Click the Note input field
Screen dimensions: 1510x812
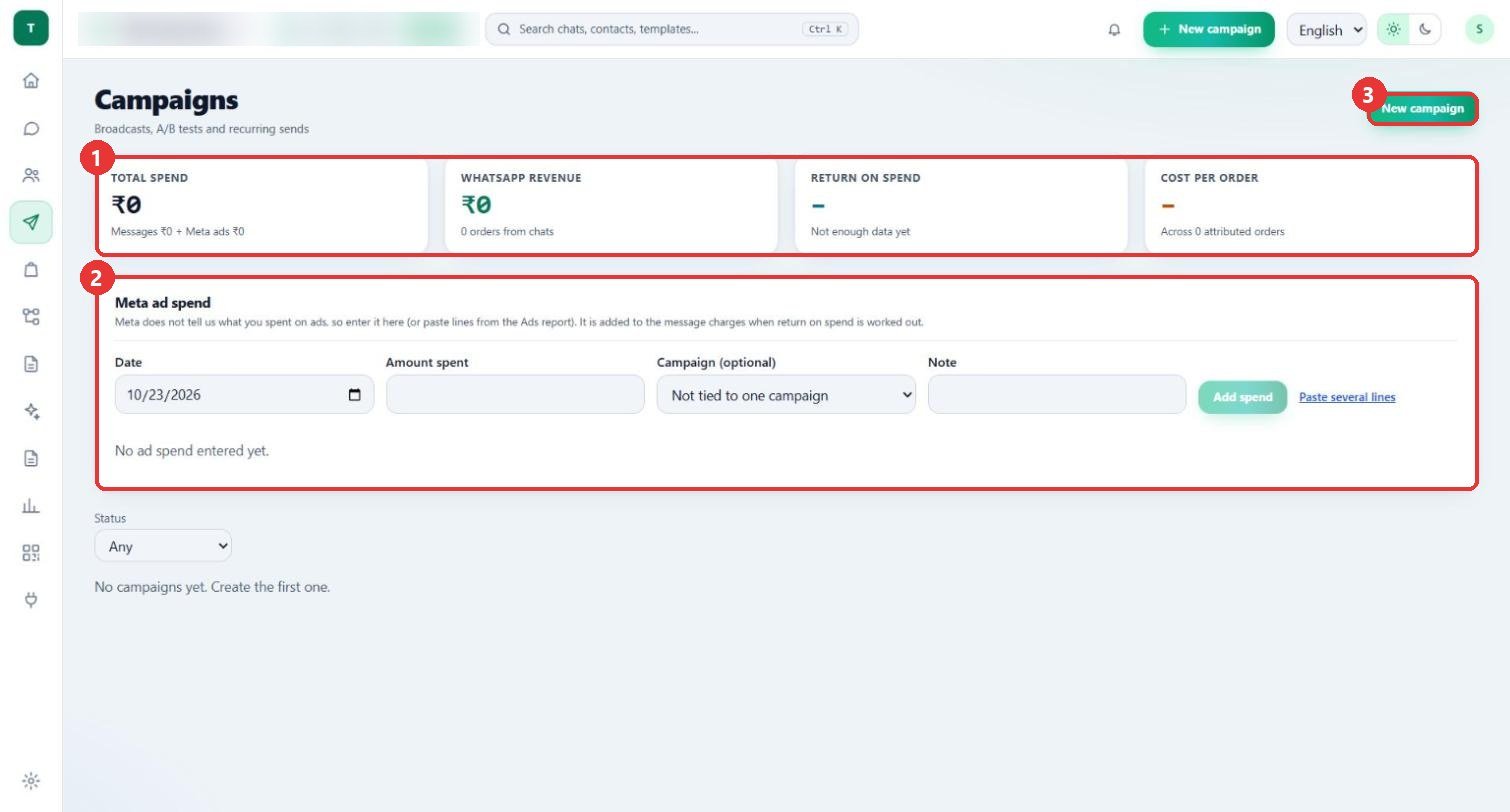pos(1057,395)
